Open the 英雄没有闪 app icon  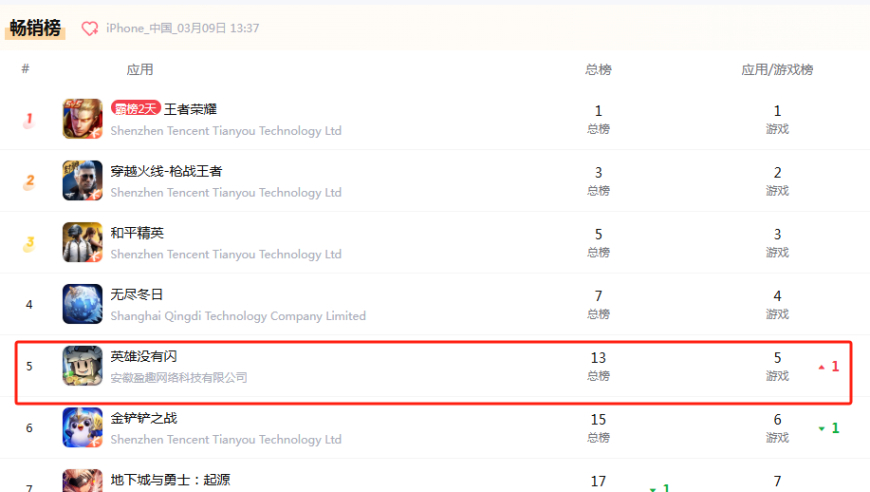point(82,366)
